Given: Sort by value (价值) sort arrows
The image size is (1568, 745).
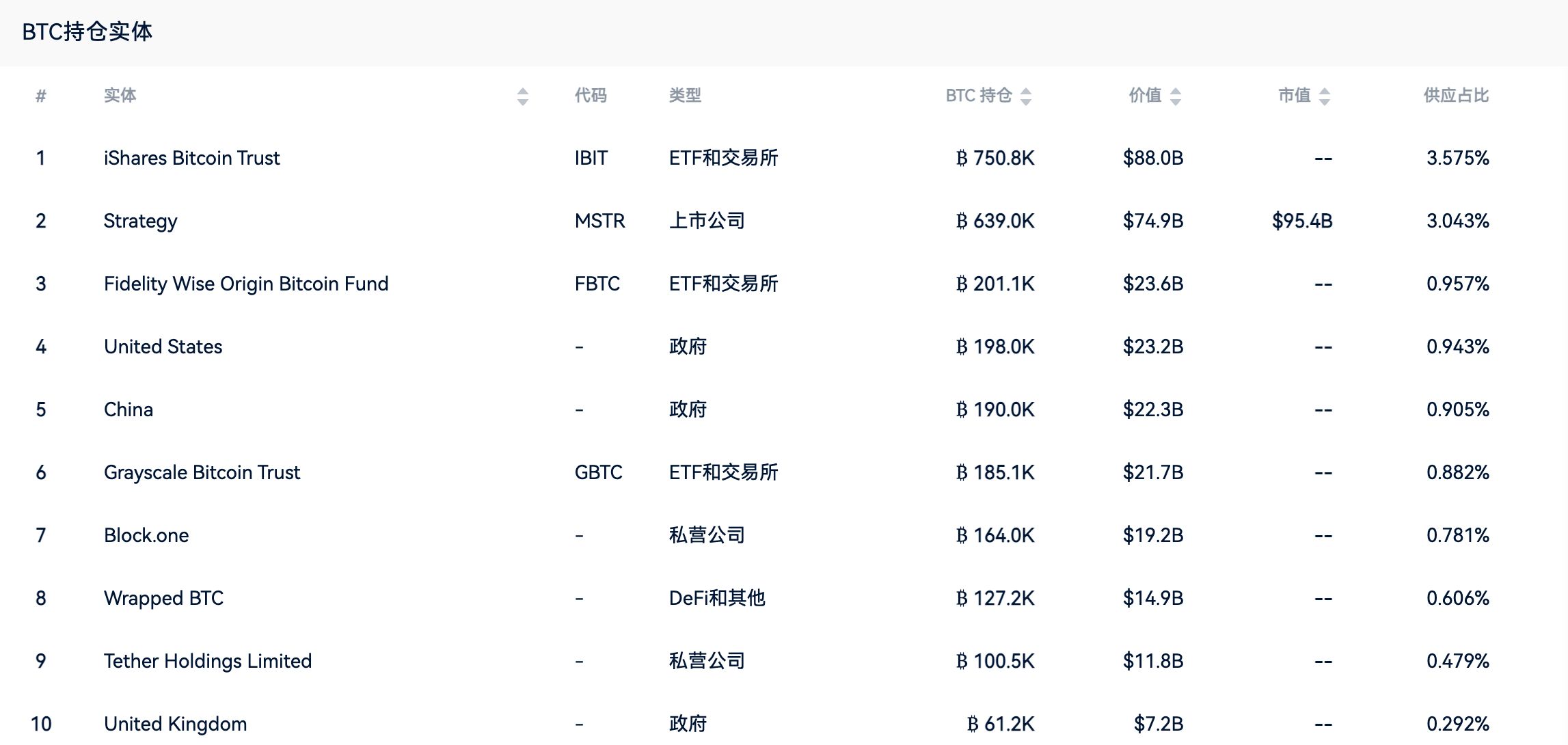Looking at the screenshot, I should (x=1176, y=96).
